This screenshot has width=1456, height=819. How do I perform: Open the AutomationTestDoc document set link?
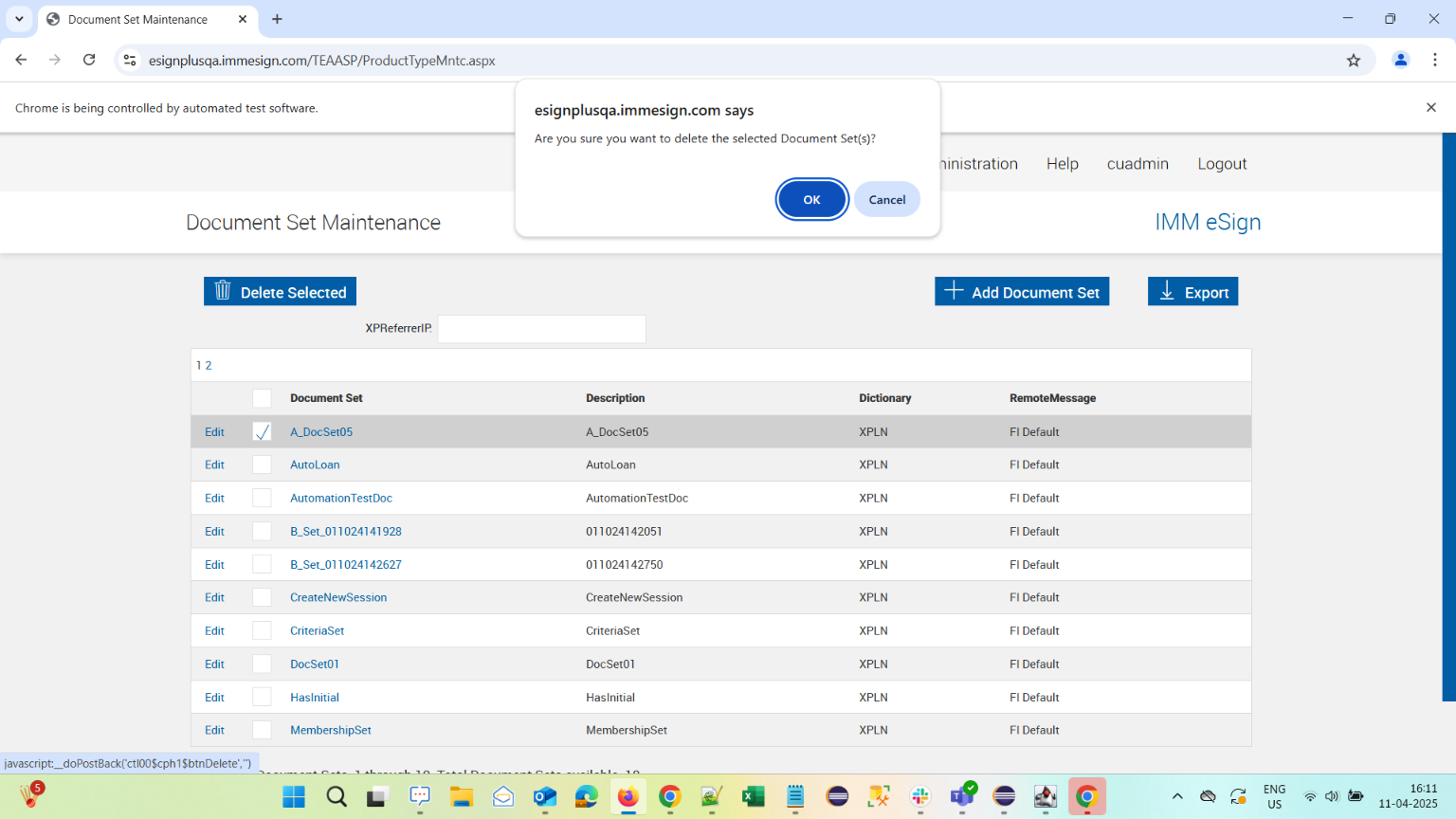[x=341, y=499]
